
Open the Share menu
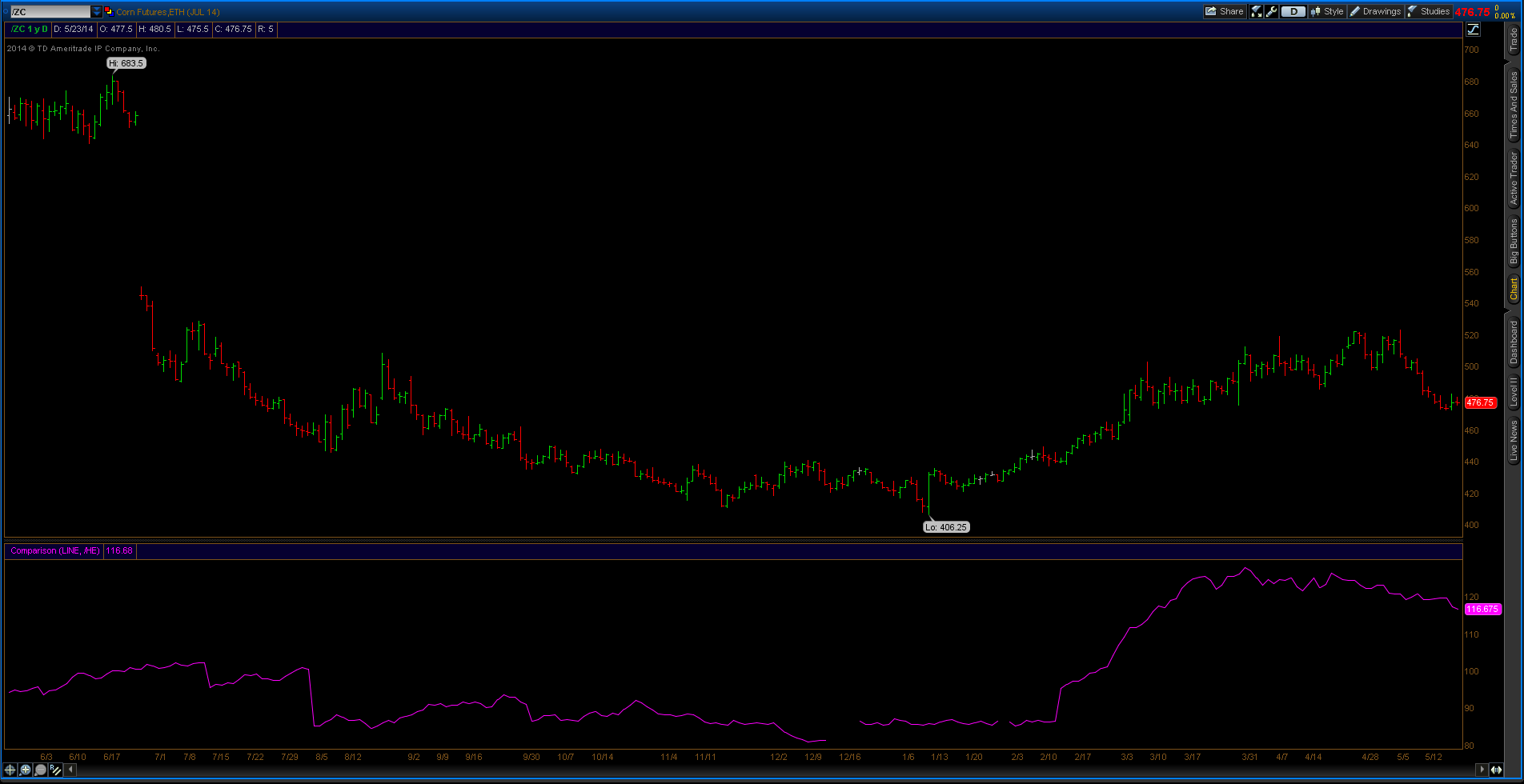1225,11
